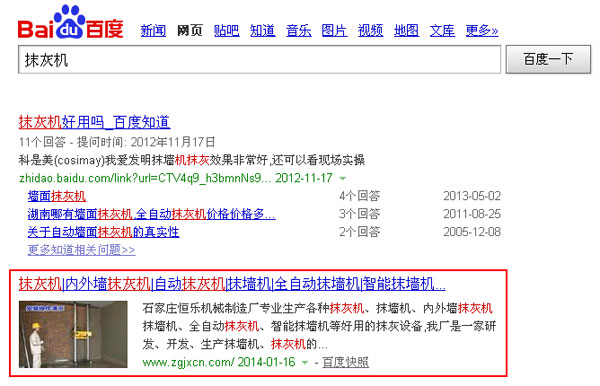Go to the 音乐 music tab
The width and height of the screenshot is (600, 386).
click(x=298, y=31)
